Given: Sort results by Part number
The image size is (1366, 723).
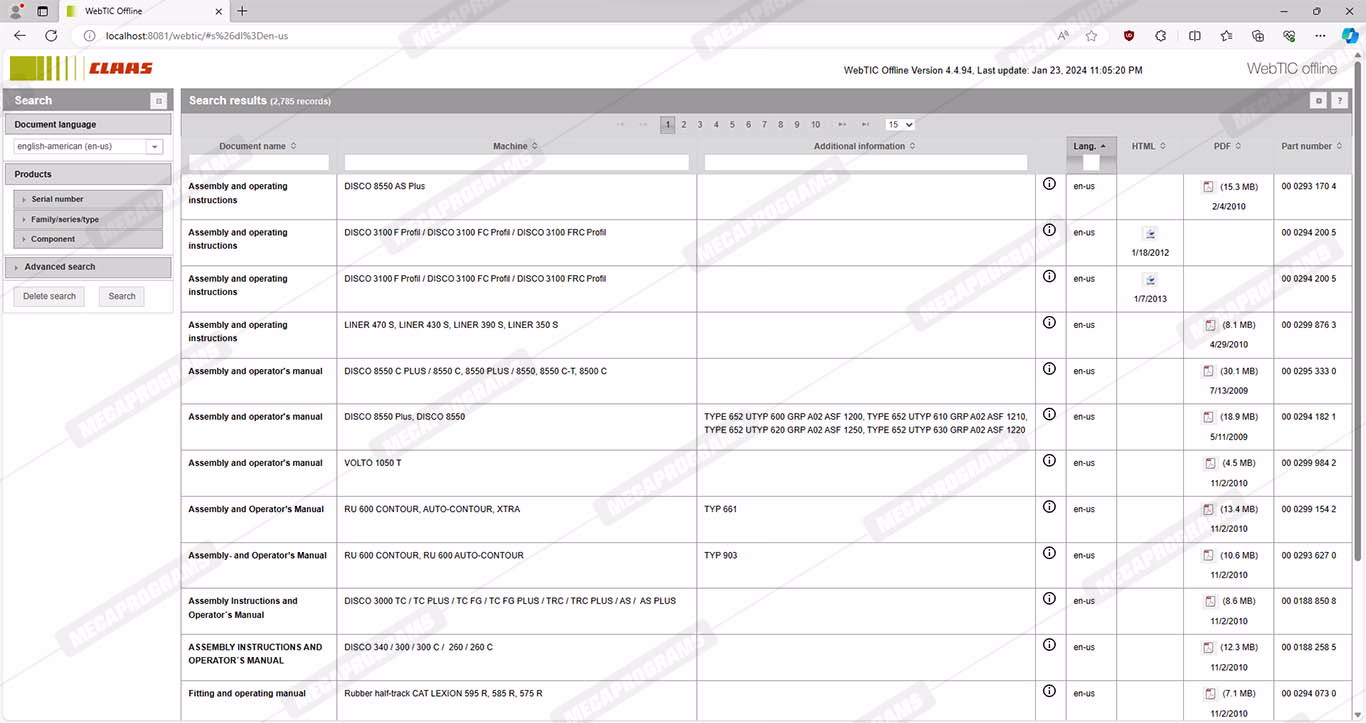Looking at the screenshot, I should tap(1312, 146).
